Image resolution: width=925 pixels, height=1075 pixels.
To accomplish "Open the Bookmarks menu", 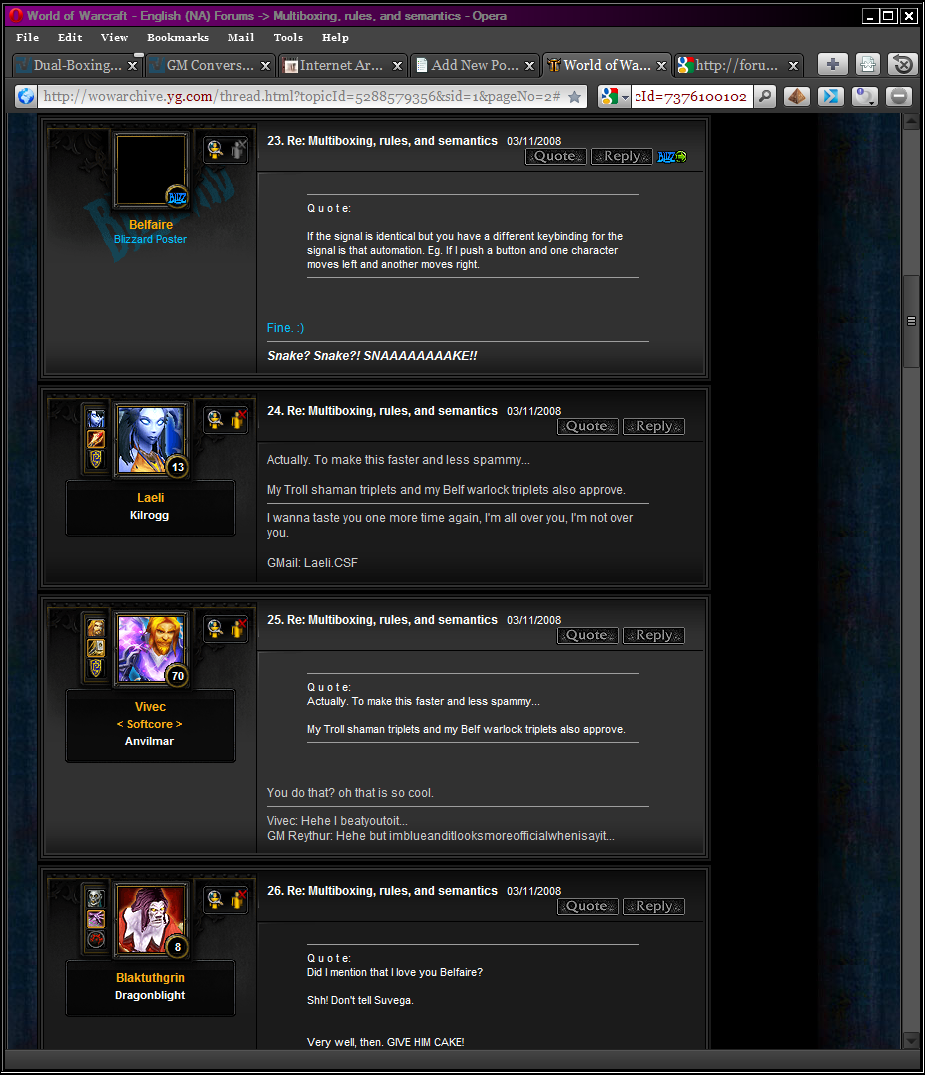I will (x=178, y=38).
